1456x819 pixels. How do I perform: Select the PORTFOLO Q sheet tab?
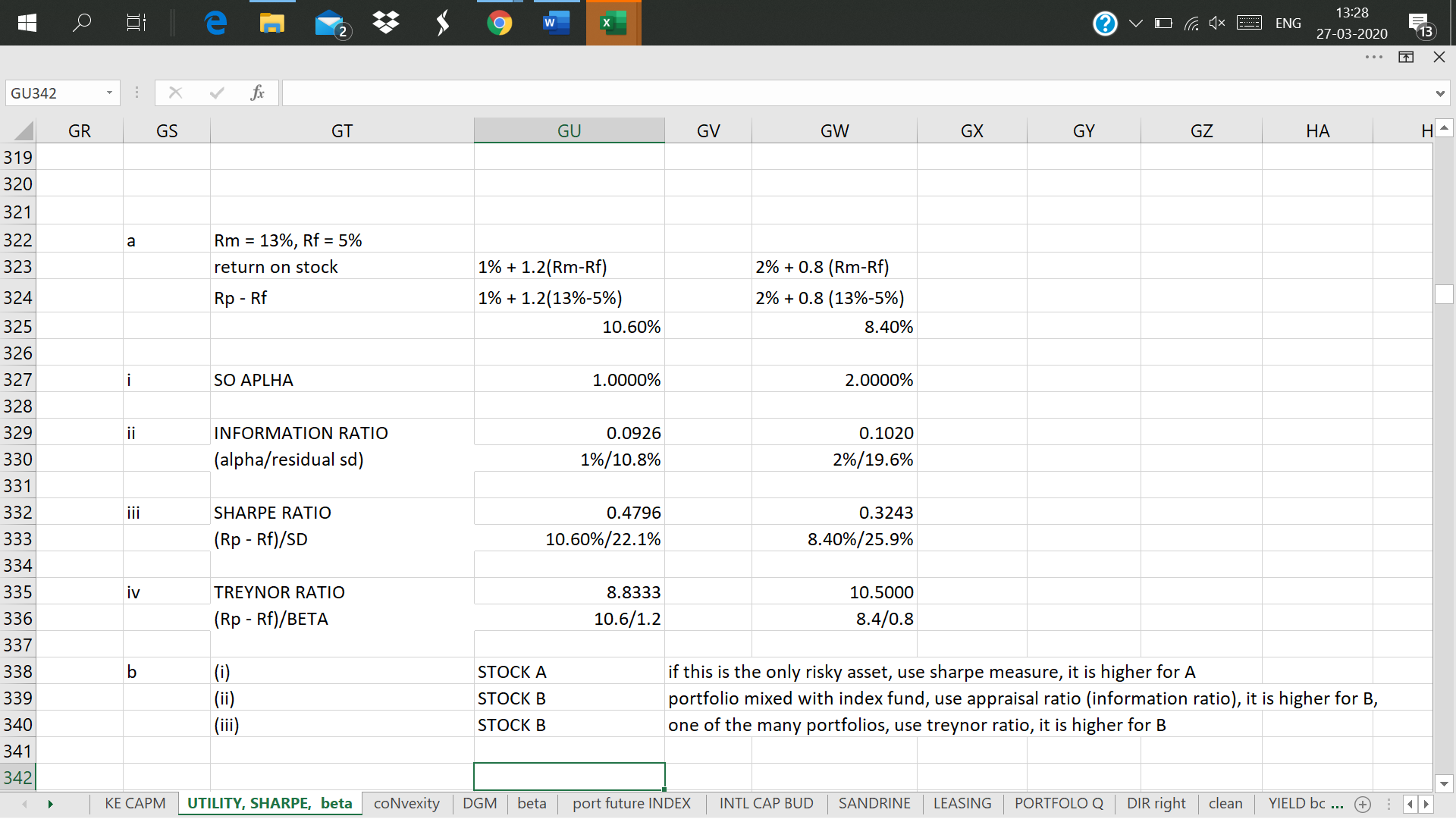coord(1059,803)
